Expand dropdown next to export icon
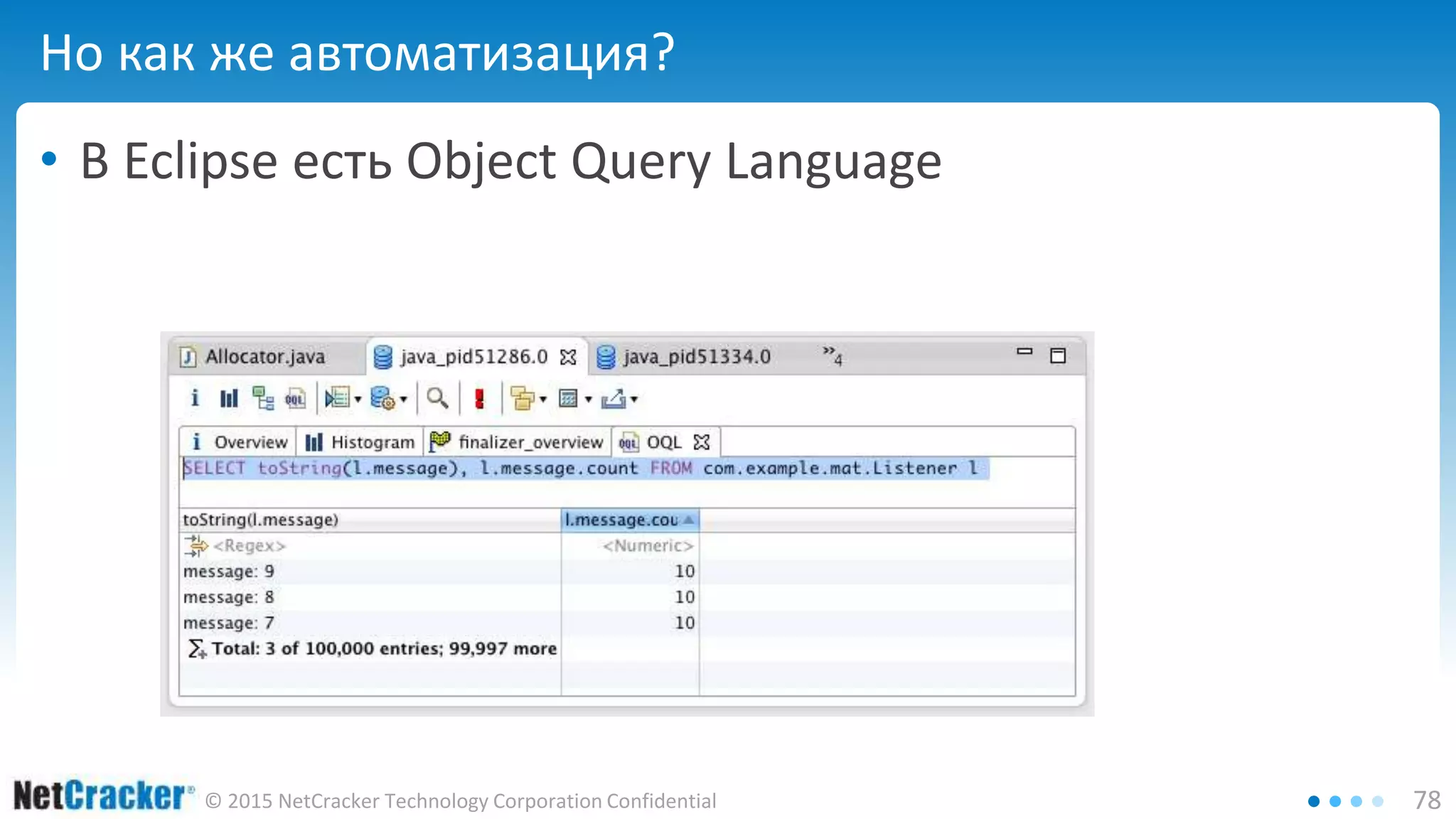This screenshot has height=819, width=1456. point(633,400)
